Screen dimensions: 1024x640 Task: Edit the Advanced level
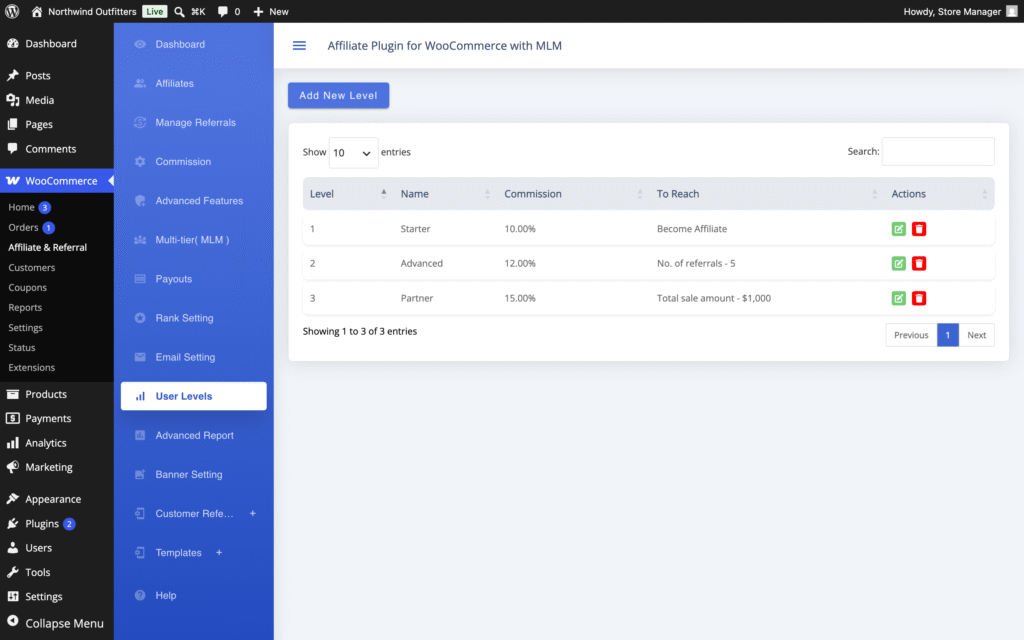(899, 263)
